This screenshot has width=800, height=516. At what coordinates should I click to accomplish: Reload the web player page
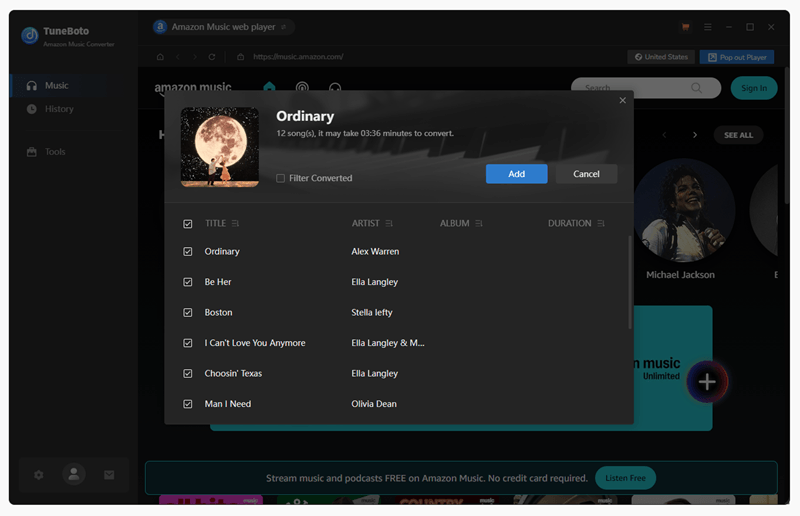[x=212, y=57]
